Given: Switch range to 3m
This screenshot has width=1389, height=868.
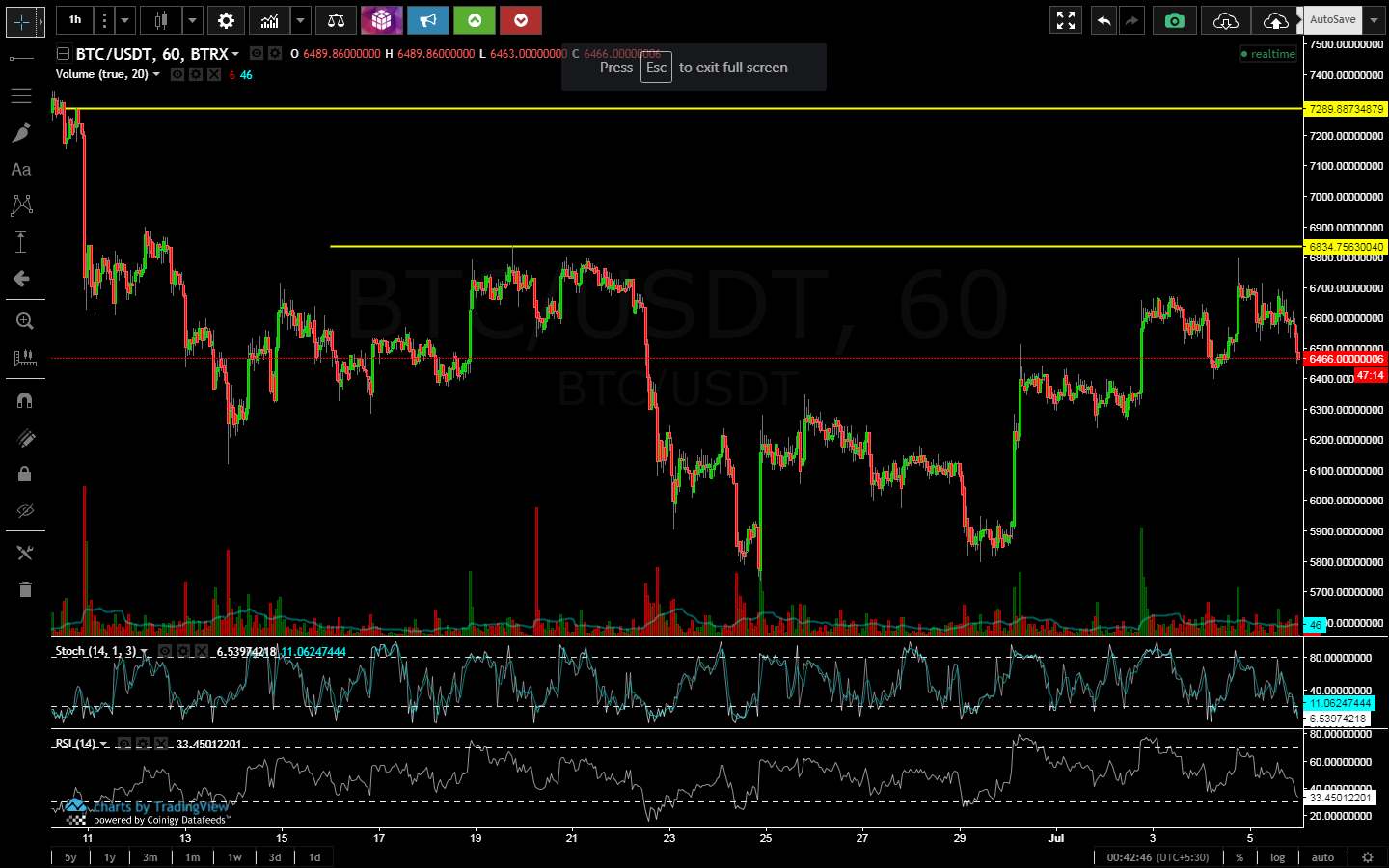Looking at the screenshot, I should (150, 857).
